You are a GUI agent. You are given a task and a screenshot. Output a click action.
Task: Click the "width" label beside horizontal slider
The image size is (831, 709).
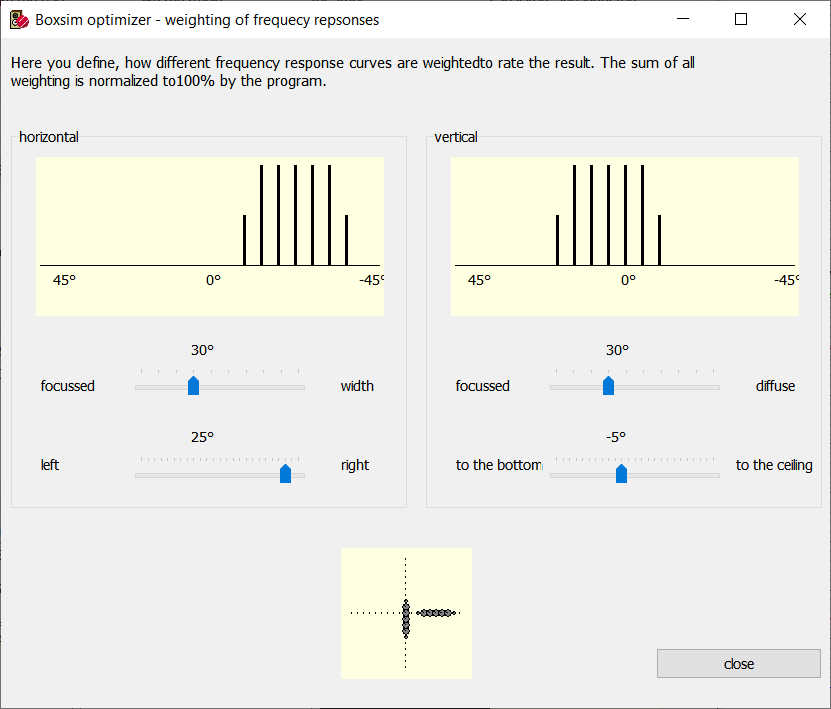[x=357, y=386]
